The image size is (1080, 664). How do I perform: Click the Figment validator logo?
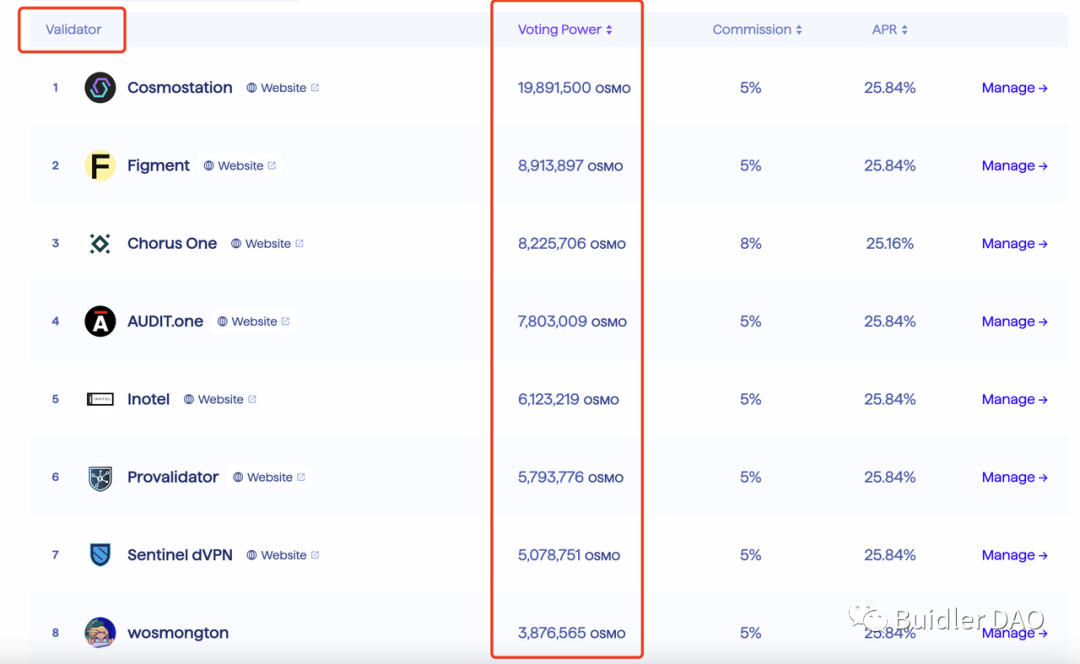coord(100,165)
